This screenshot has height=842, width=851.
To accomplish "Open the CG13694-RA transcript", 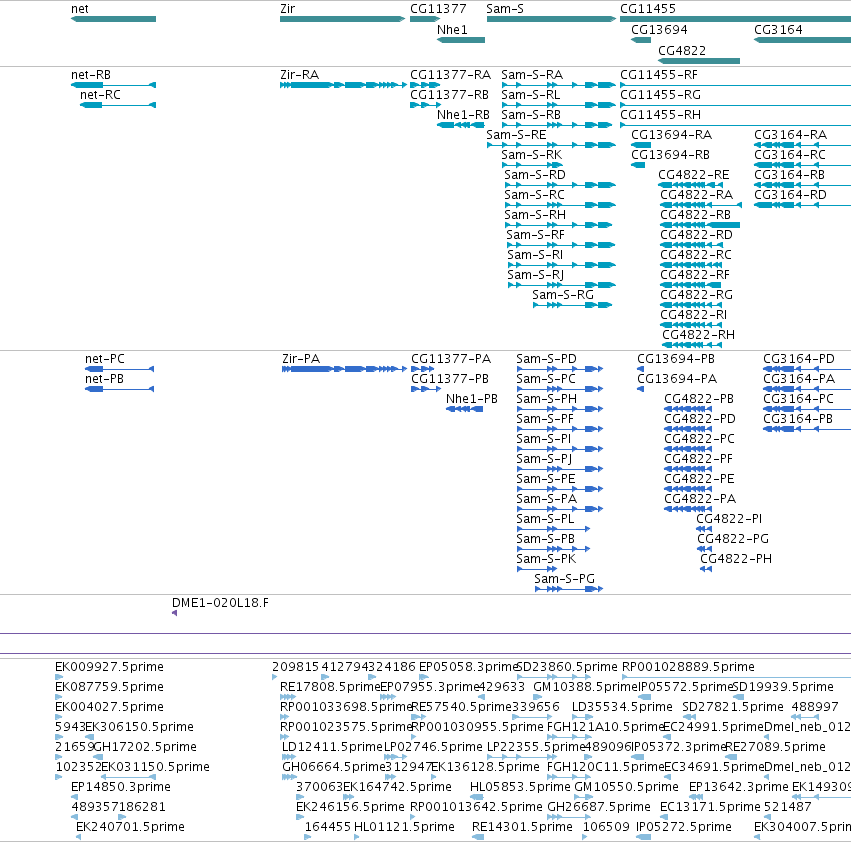I will pyautogui.click(x=641, y=145).
